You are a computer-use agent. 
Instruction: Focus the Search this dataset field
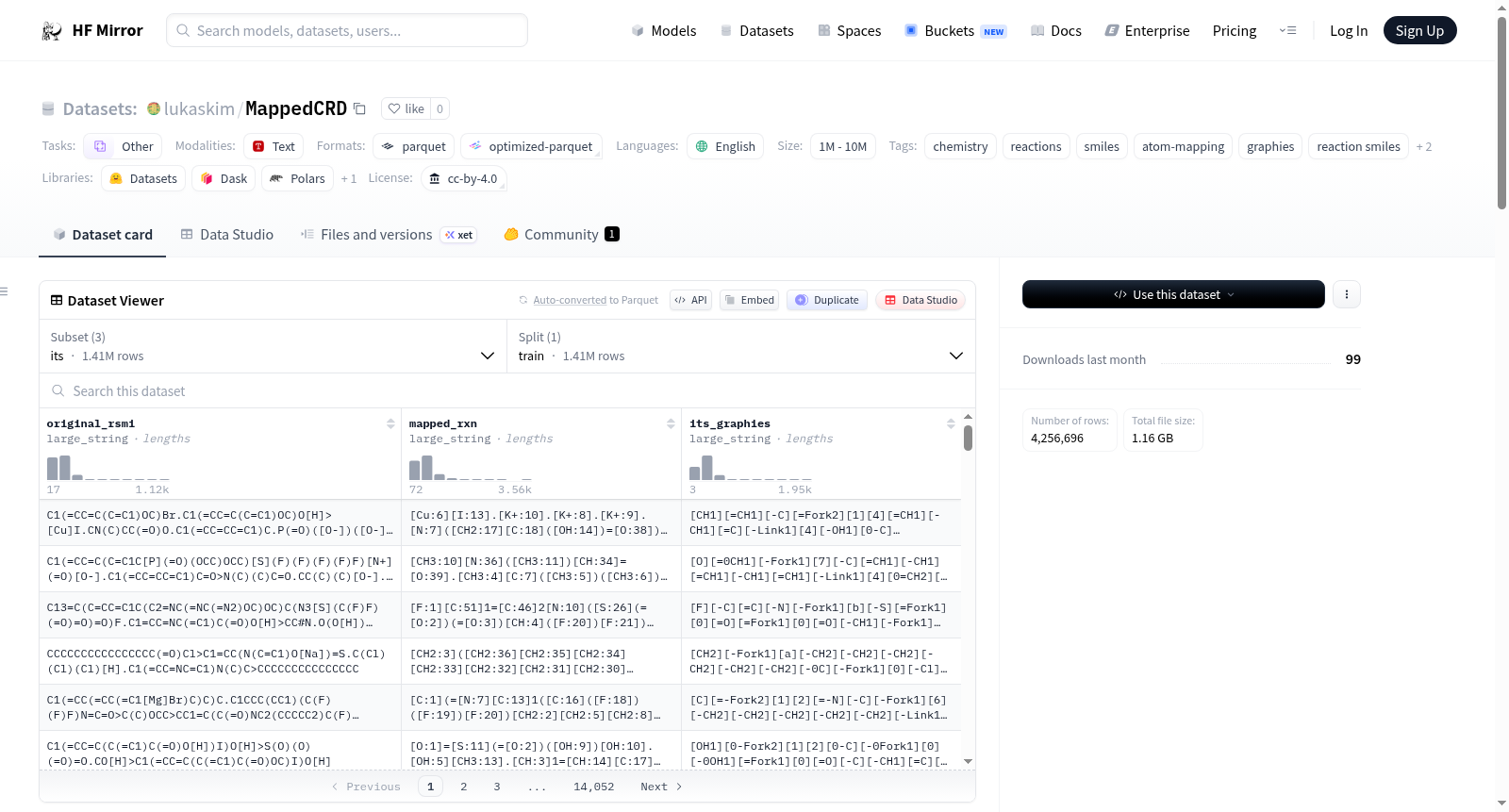(507, 390)
